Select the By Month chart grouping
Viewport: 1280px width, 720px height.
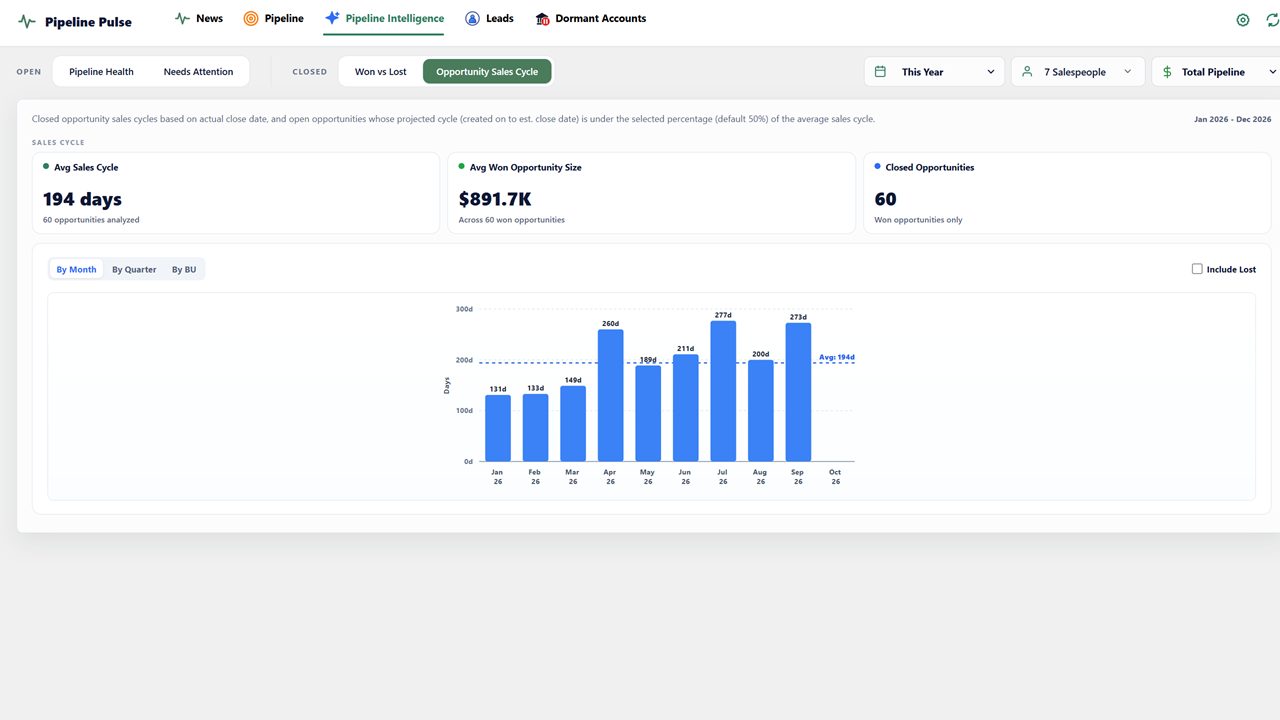pos(76,269)
